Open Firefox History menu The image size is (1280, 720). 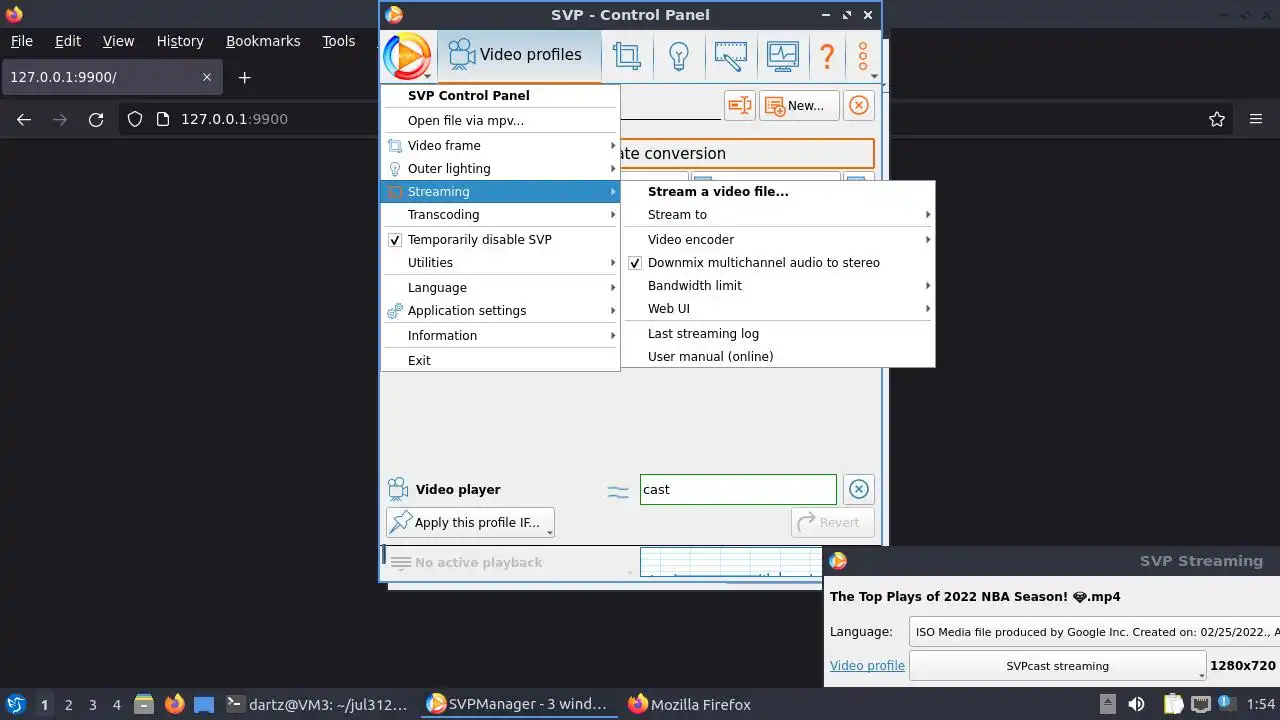coord(180,41)
